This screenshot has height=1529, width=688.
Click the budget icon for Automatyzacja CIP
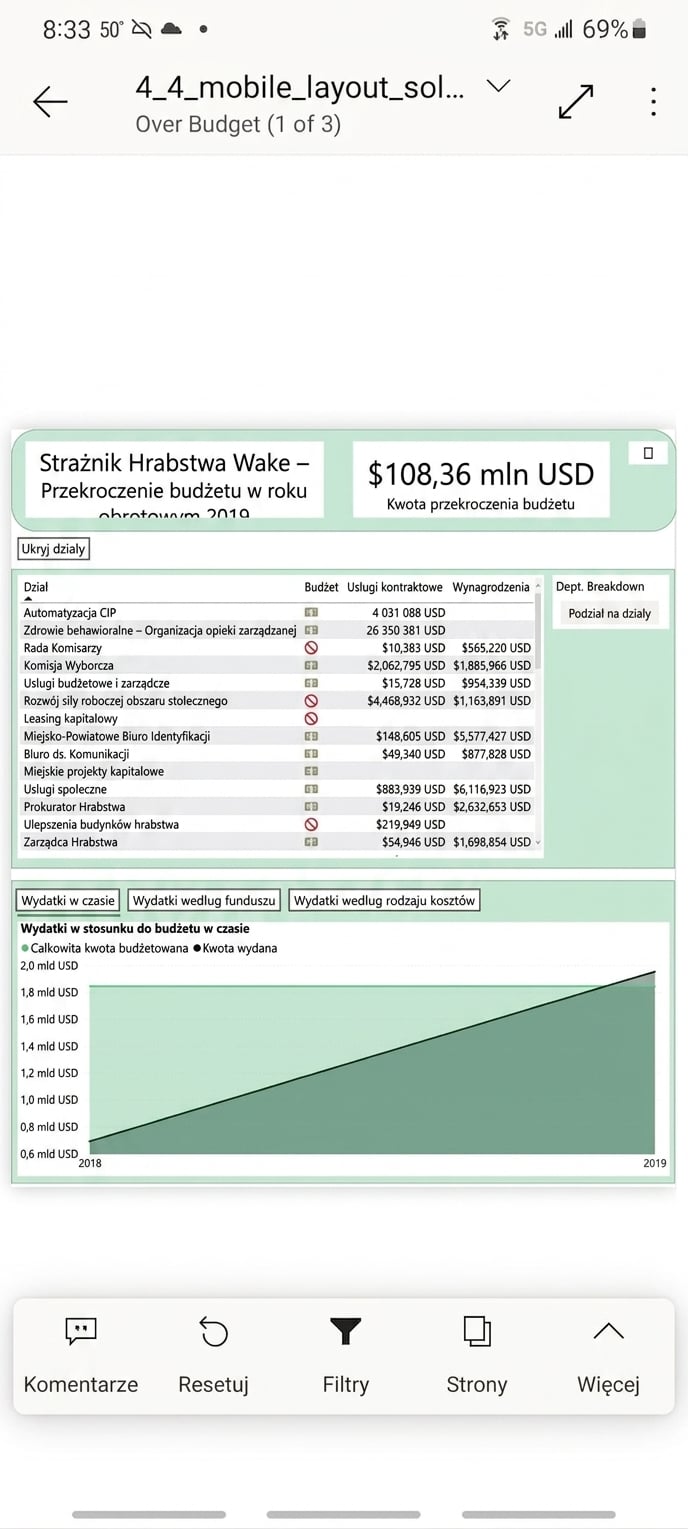pos(311,612)
